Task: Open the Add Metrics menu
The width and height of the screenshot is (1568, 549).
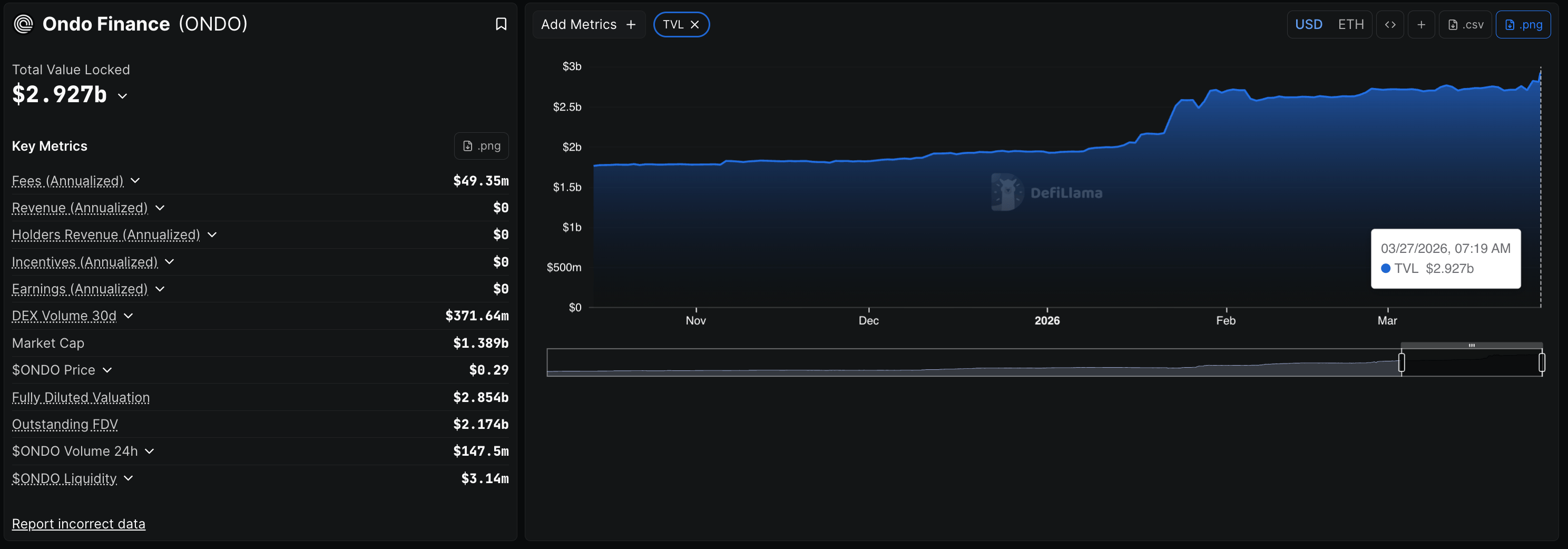Action: (x=589, y=24)
